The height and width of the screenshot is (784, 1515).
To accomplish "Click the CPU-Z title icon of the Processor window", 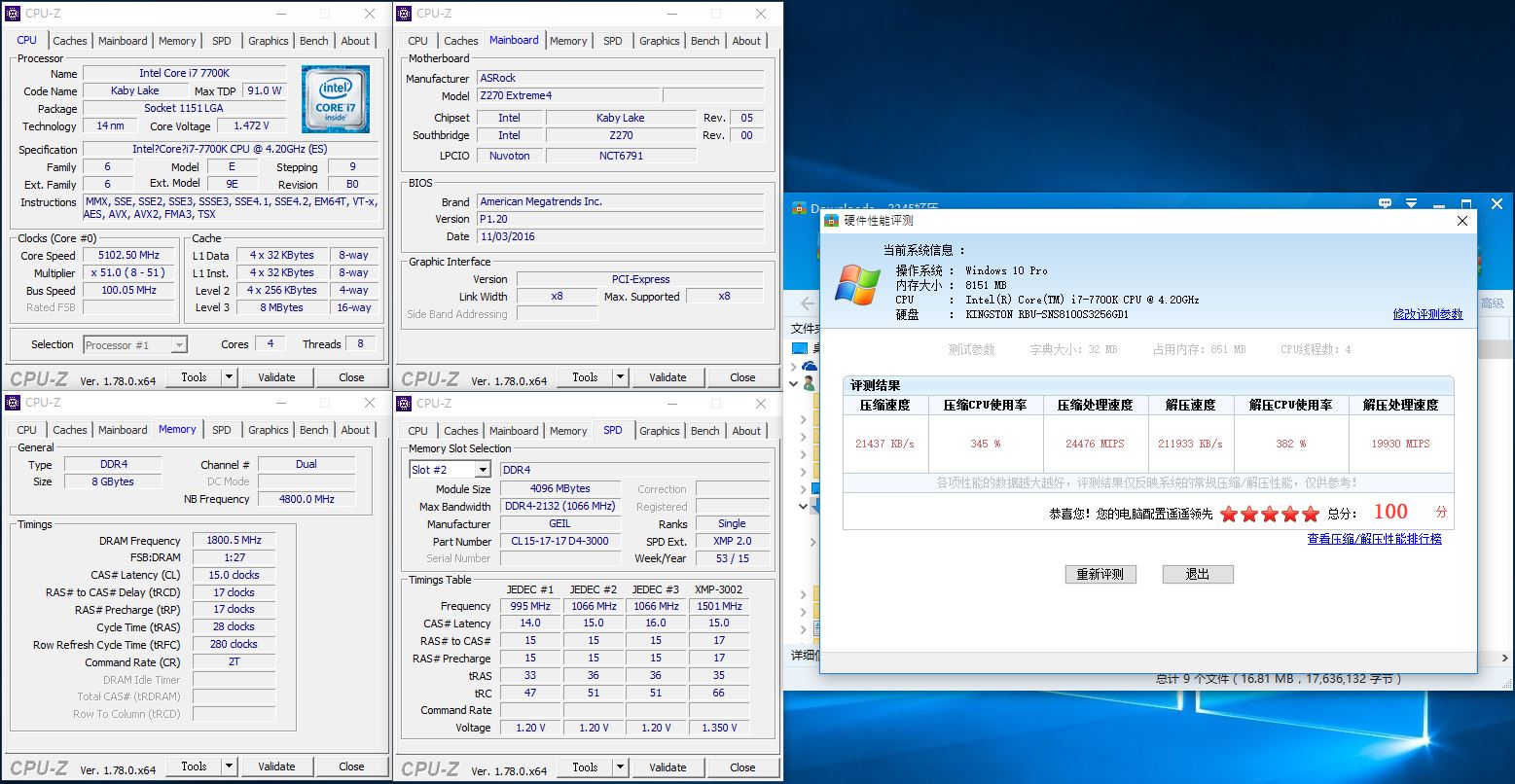I will 13,14.
